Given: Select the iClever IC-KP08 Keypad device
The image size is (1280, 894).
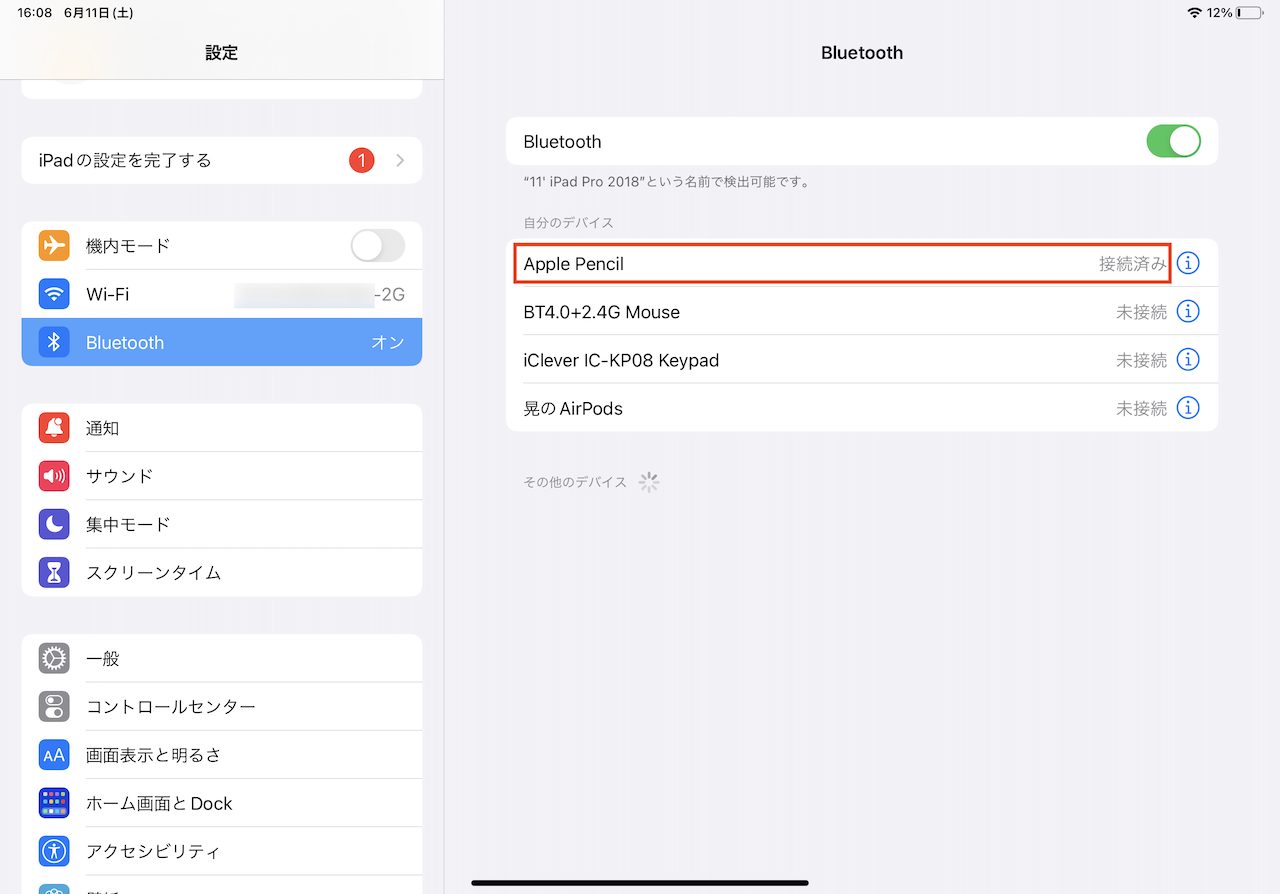Looking at the screenshot, I should pos(621,360).
